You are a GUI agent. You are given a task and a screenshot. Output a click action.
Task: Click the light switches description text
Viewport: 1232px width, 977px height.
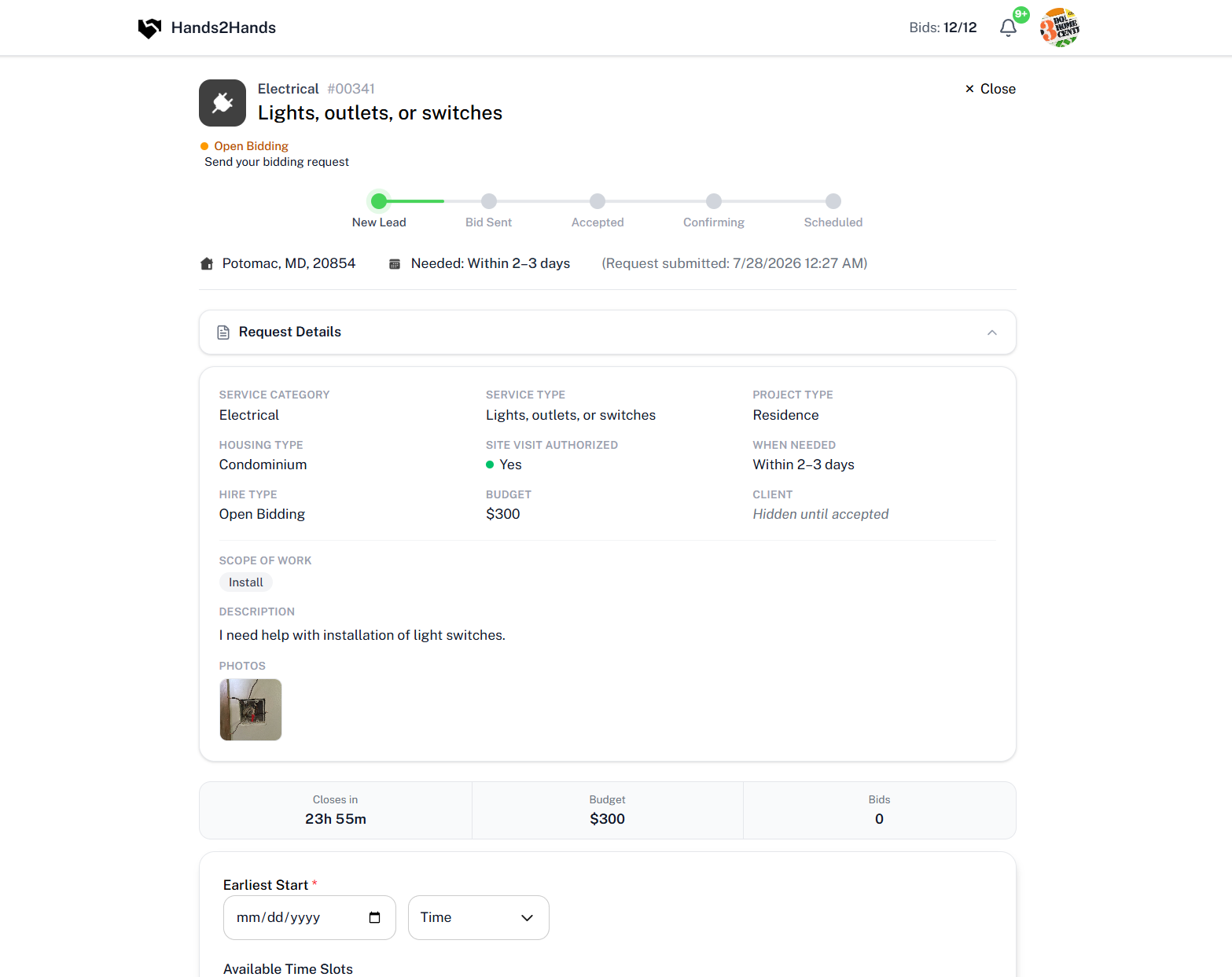pyautogui.click(x=362, y=635)
